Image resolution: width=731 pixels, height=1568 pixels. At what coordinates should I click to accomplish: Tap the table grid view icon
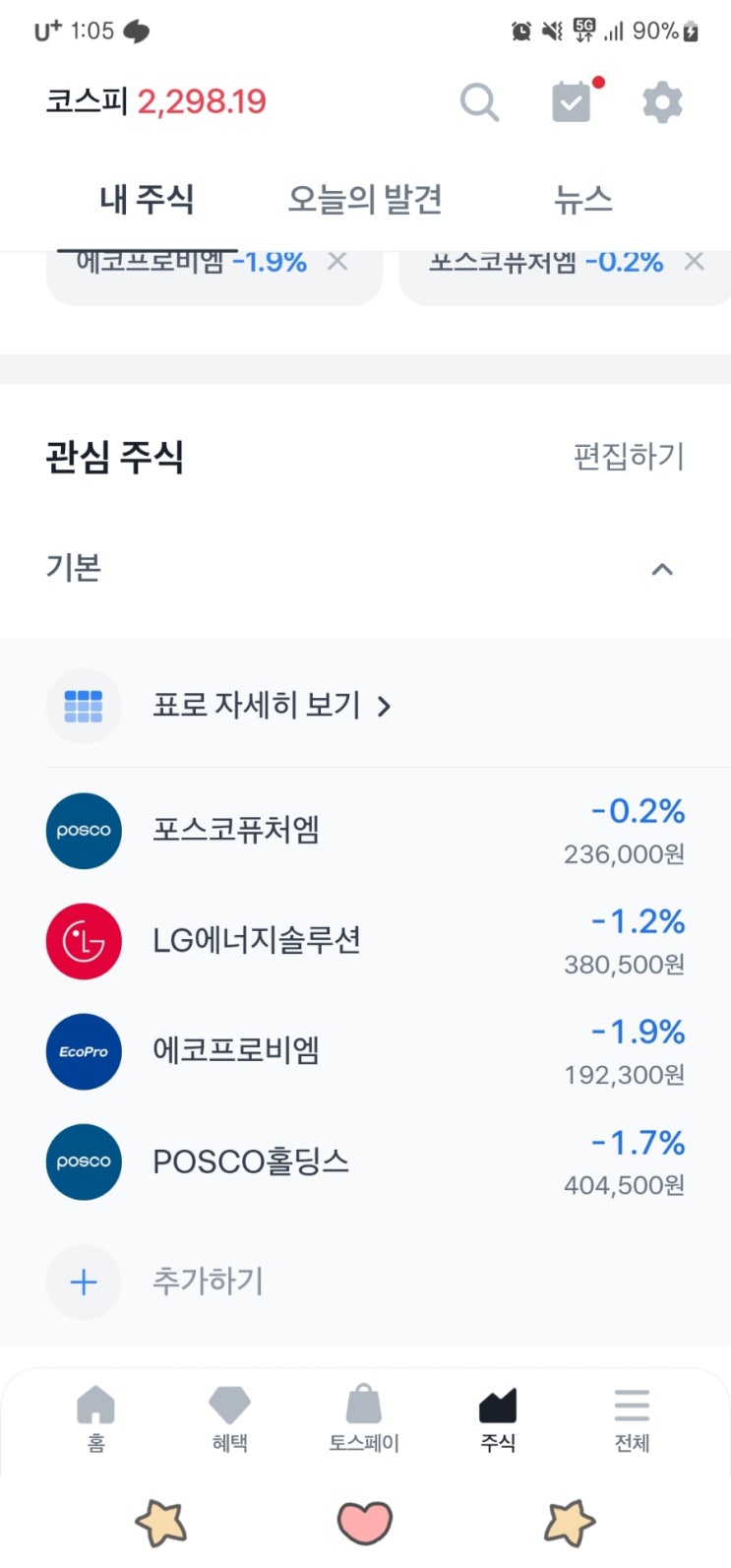(84, 706)
